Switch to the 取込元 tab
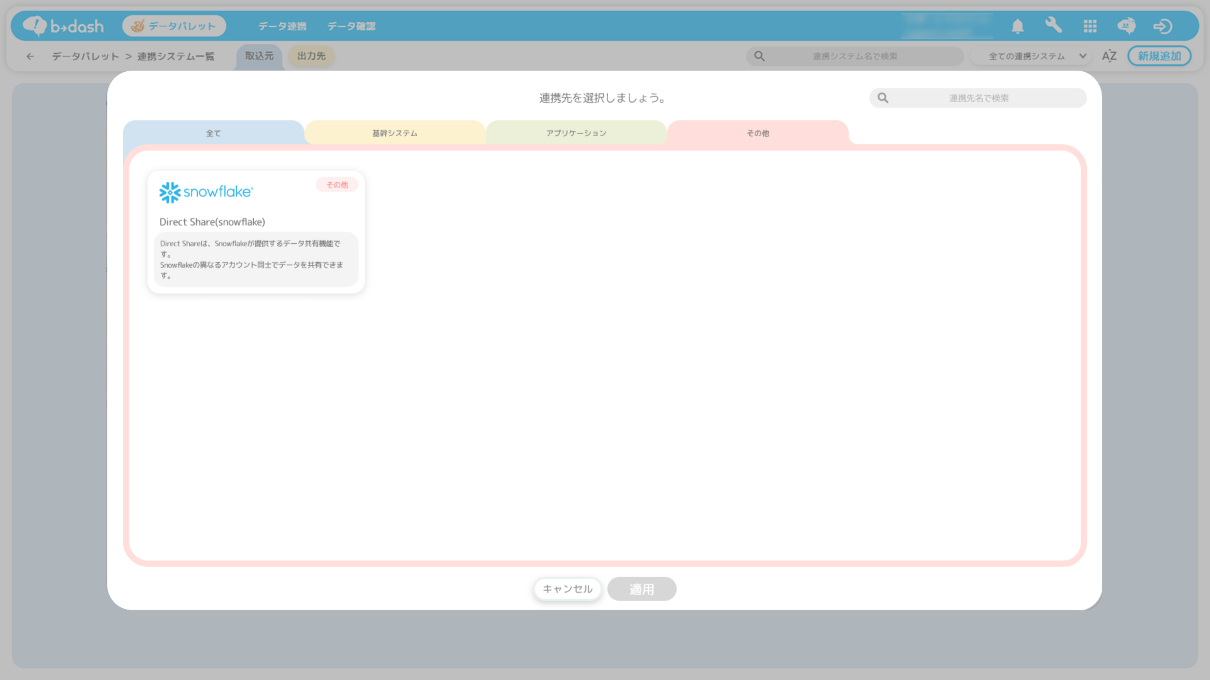 click(259, 57)
